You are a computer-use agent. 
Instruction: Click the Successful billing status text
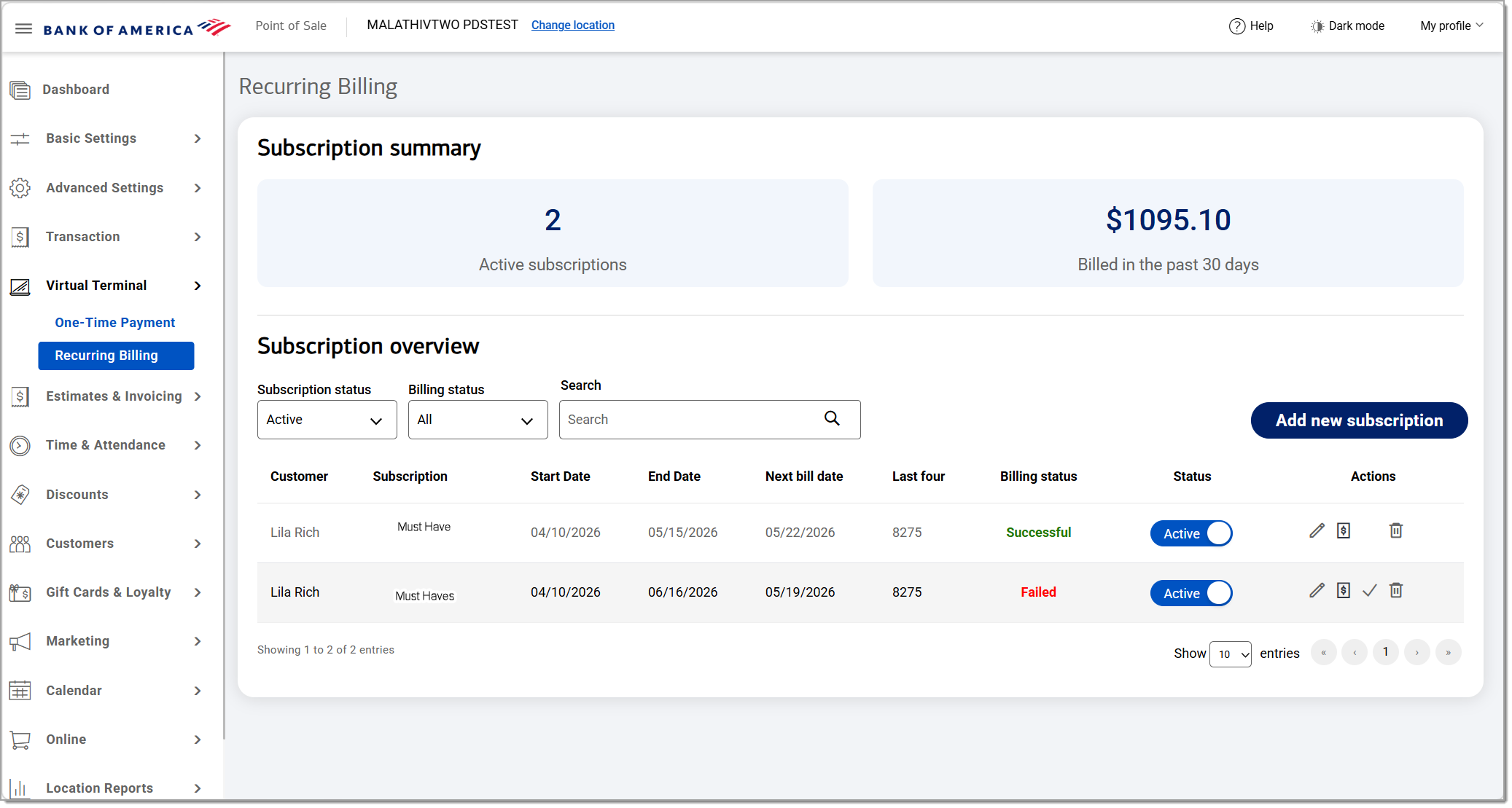click(x=1038, y=533)
